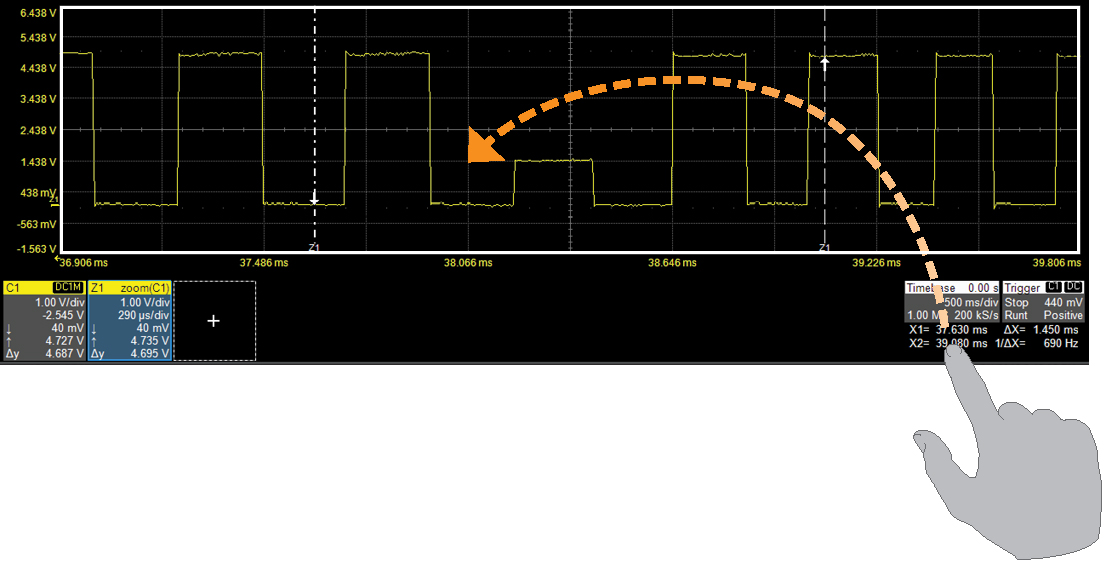Open the 200 kS/s sample rate setting
1120x580 pixels.
(975, 315)
